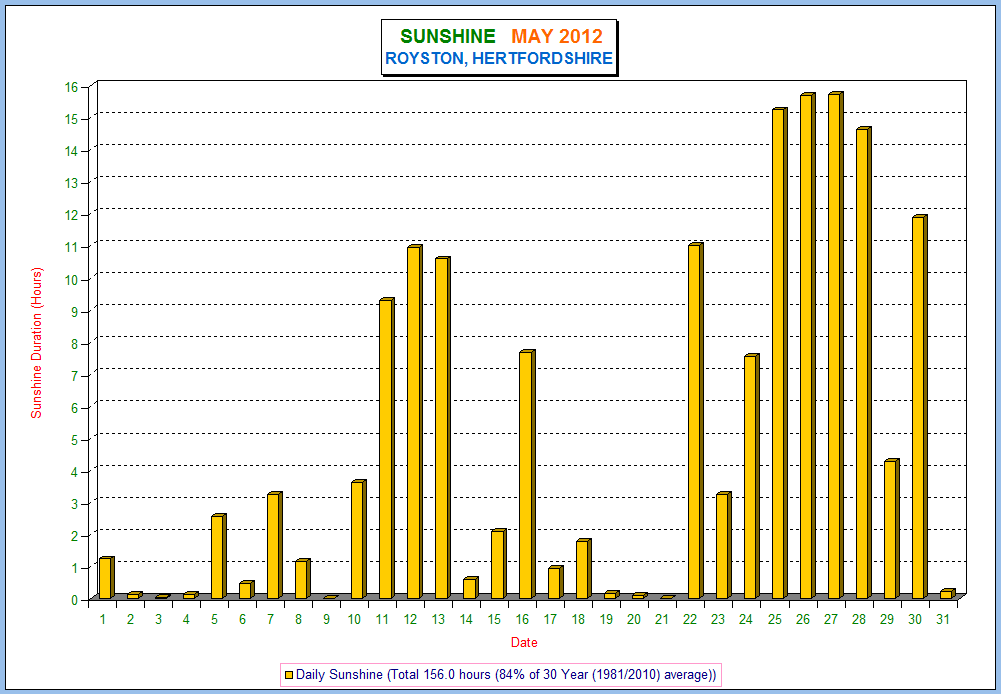
Task: Click the bar for date 14
Action: click(x=471, y=588)
